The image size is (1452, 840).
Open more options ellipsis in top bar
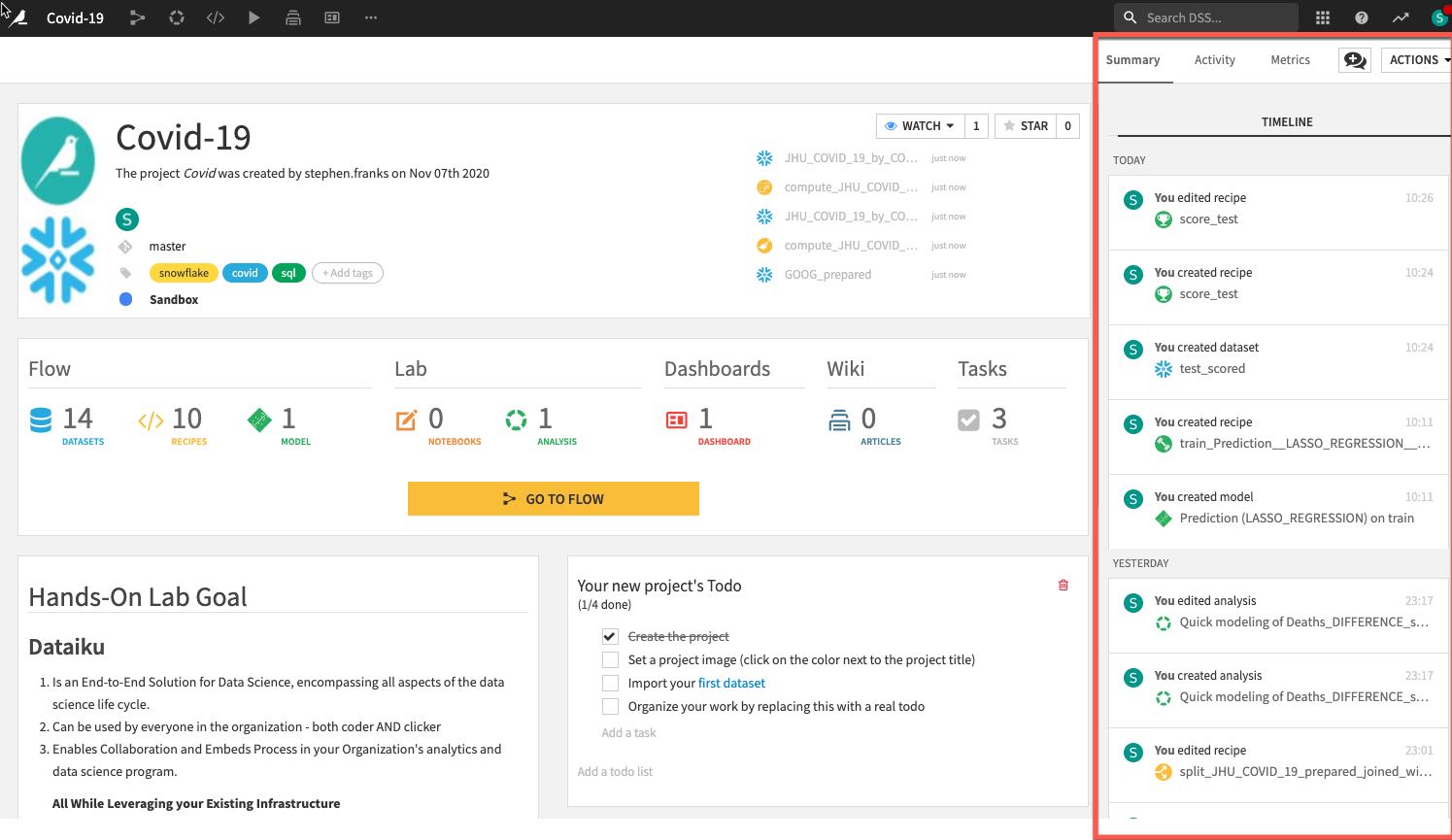[x=370, y=17]
